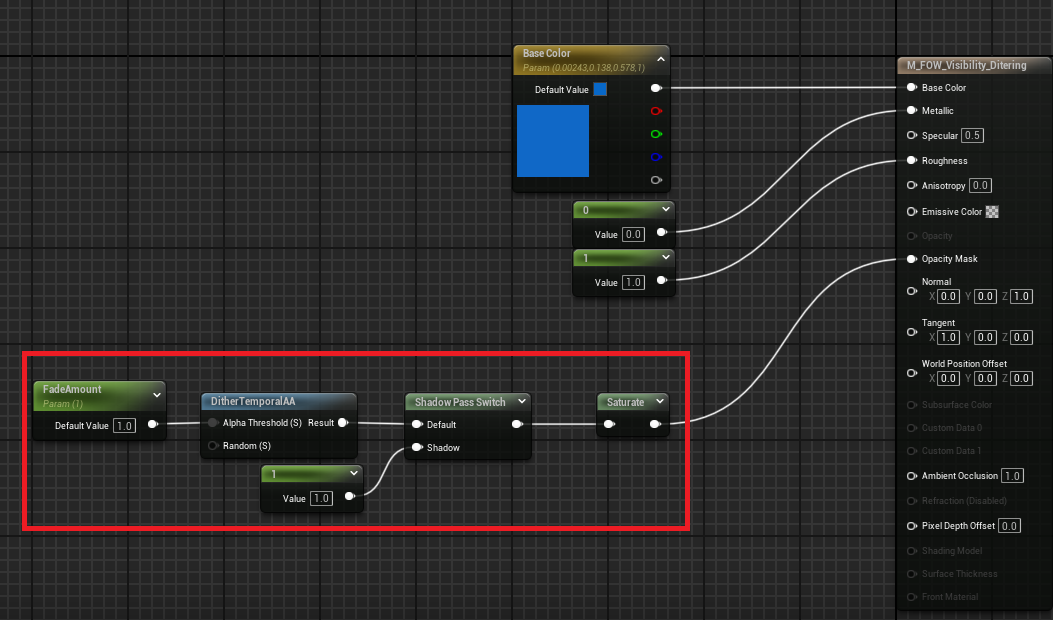
Task: Click the output pin of constant 0 node
Action: coord(661,232)
